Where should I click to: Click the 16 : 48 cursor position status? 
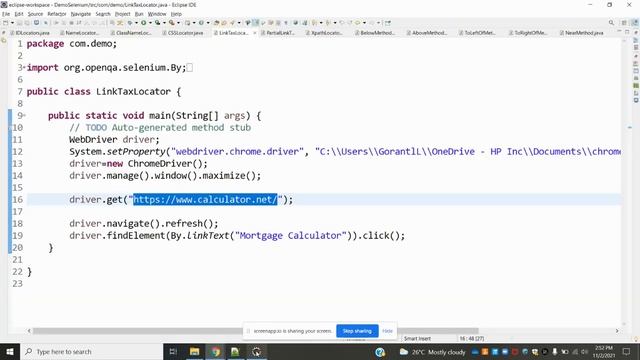[472, 338]
